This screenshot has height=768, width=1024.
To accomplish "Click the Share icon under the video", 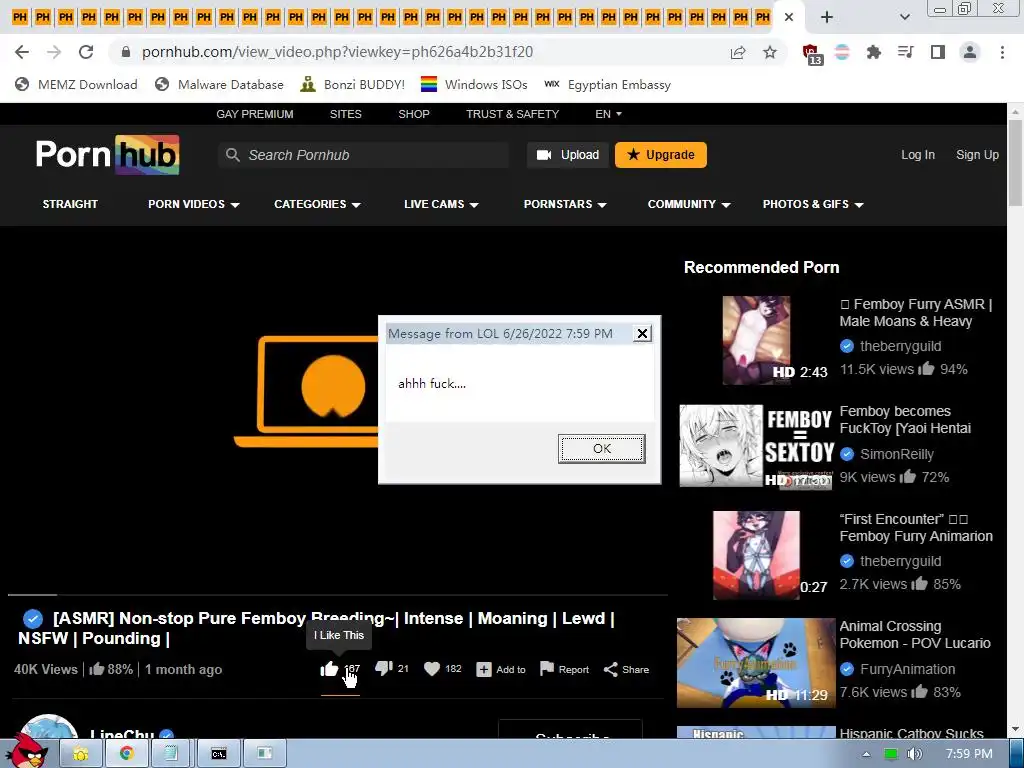I will coord(611,669).
